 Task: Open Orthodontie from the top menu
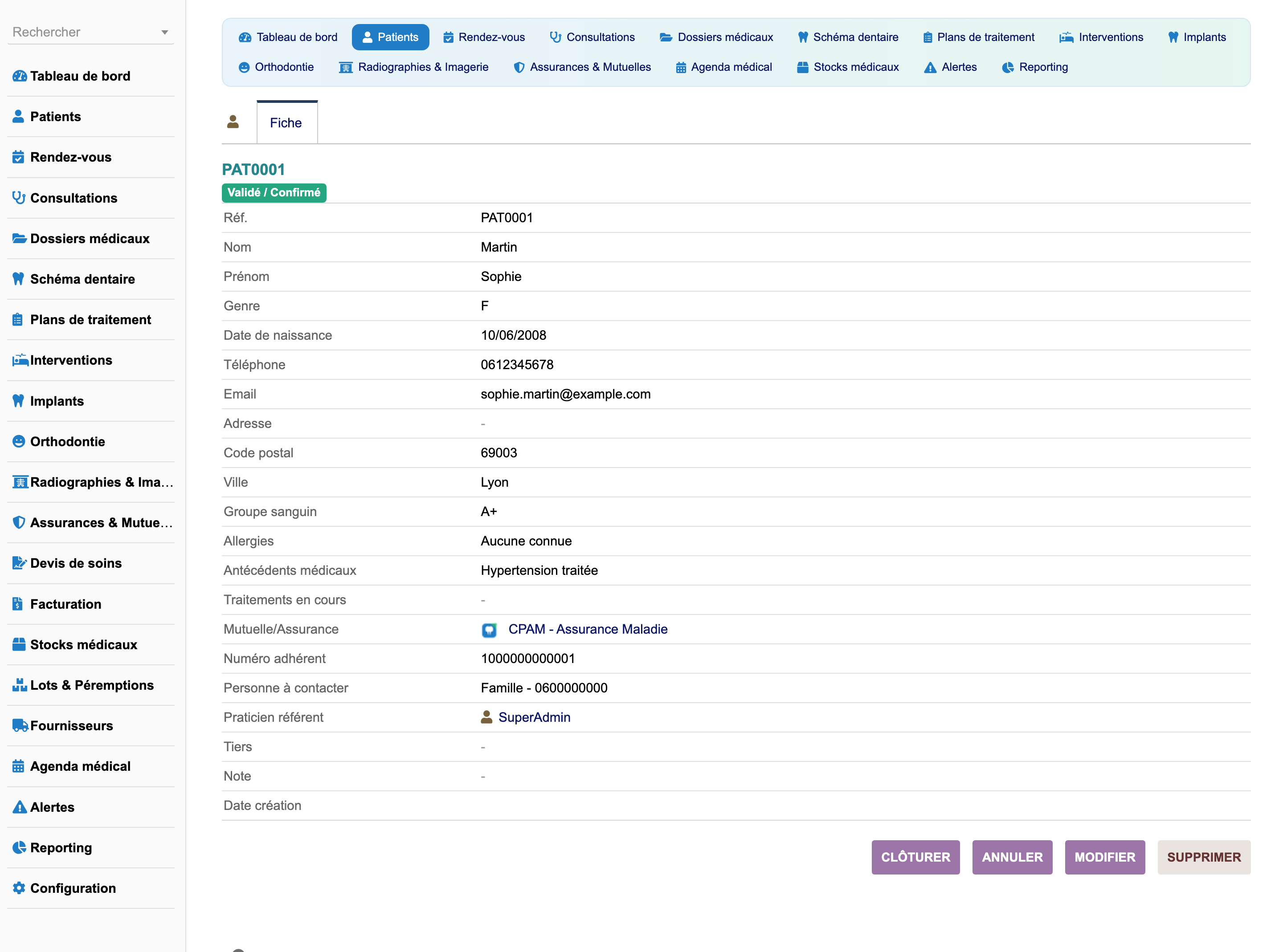(x=276, y=67)
